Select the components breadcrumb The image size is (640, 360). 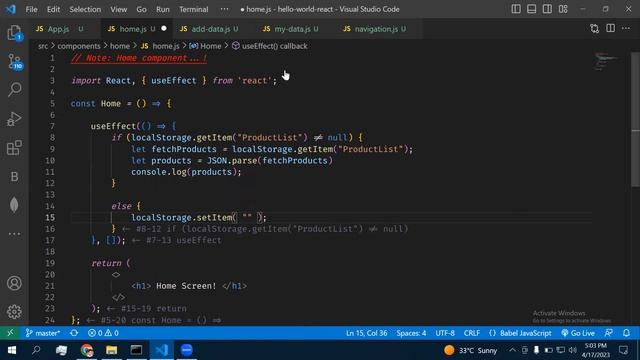[x=79, y=46]
